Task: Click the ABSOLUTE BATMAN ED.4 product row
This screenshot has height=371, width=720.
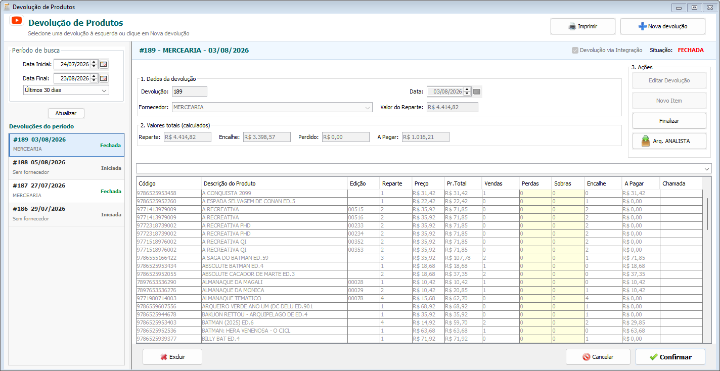Action: pos(419,266)
